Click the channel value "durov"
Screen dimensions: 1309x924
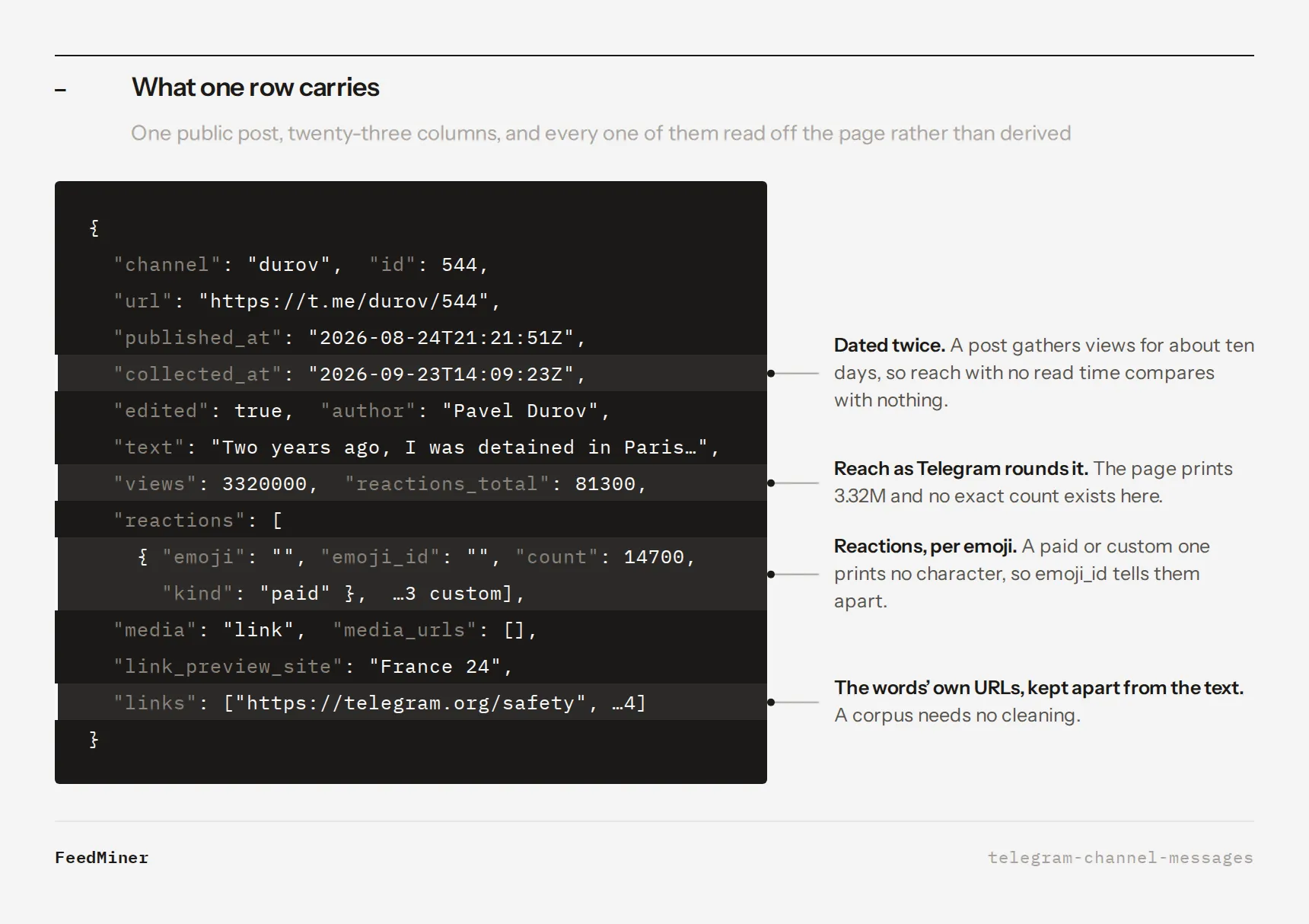289,265
